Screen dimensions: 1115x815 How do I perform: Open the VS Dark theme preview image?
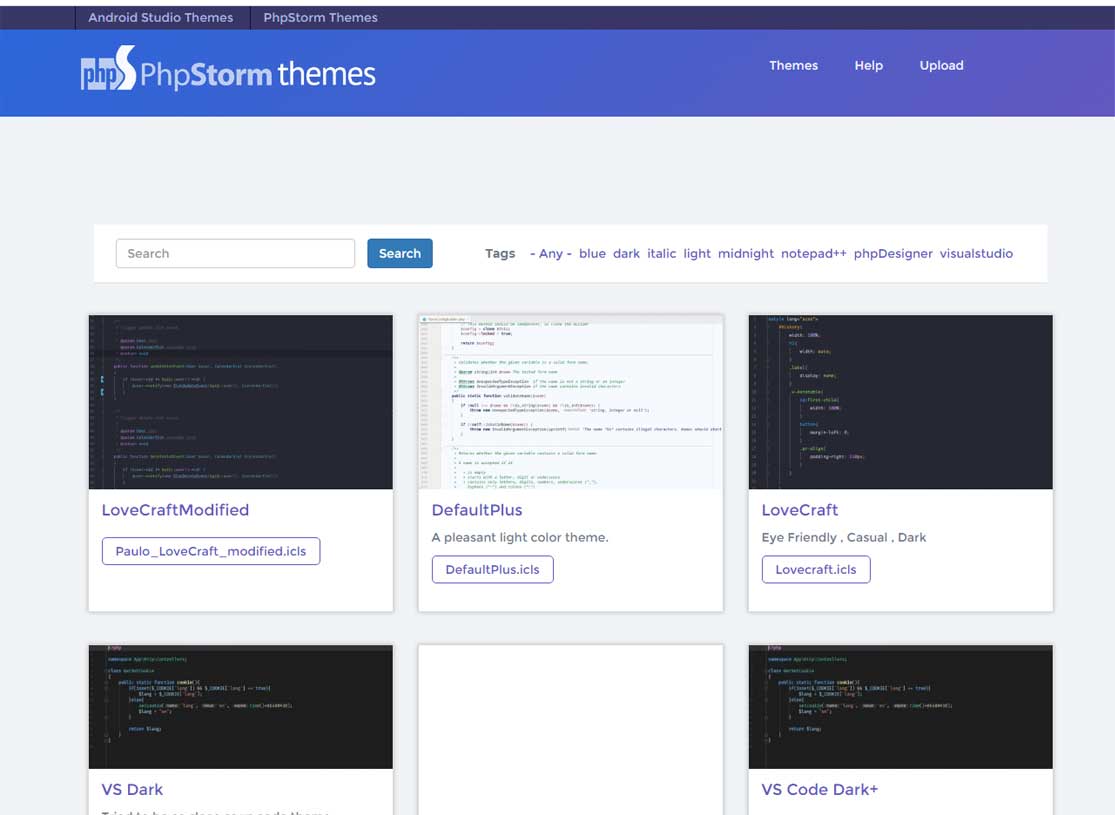[x=240, y=707]
